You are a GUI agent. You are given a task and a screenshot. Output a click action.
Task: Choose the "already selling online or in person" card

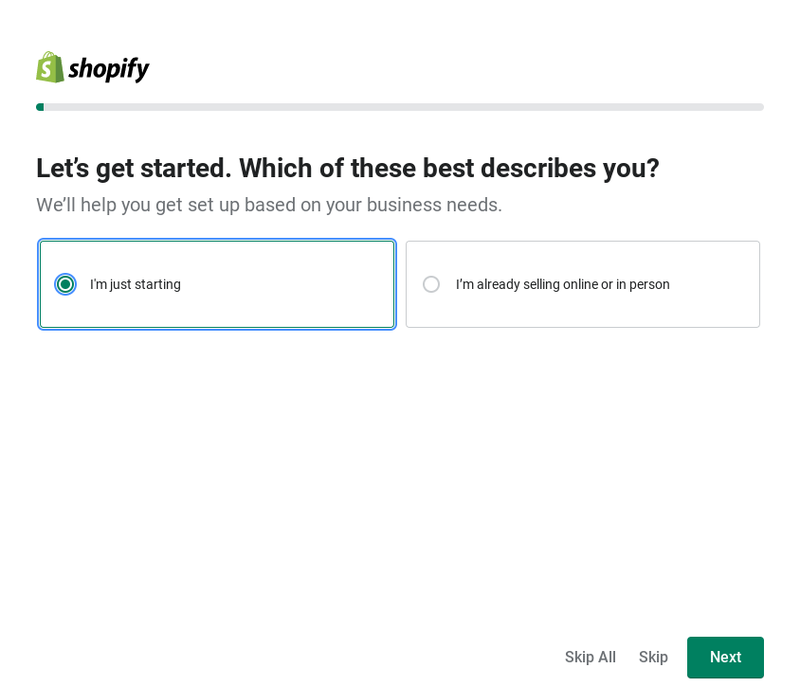point(583,284)
